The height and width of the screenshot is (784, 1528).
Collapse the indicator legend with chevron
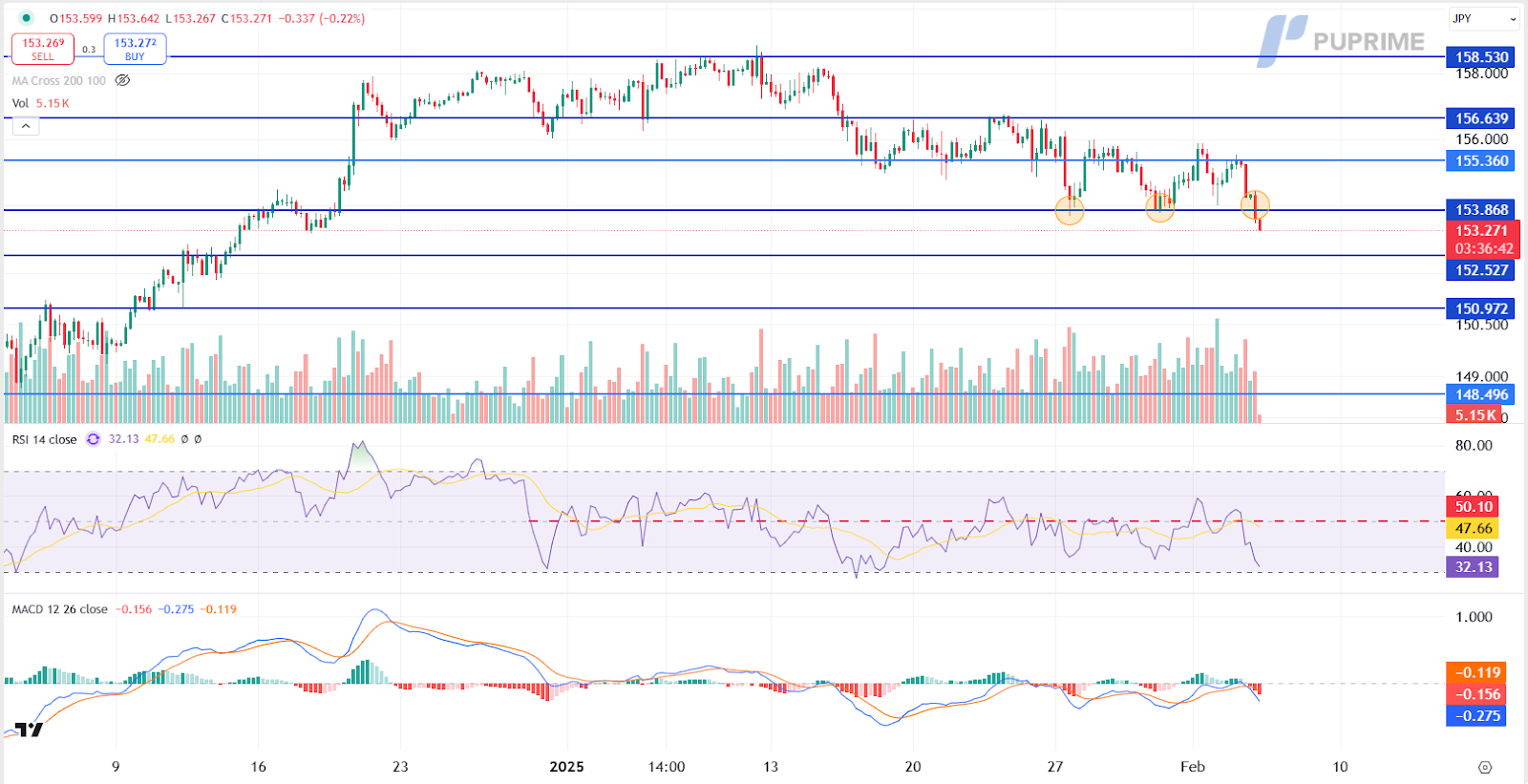pyautogui.click(x=26, y=126)
